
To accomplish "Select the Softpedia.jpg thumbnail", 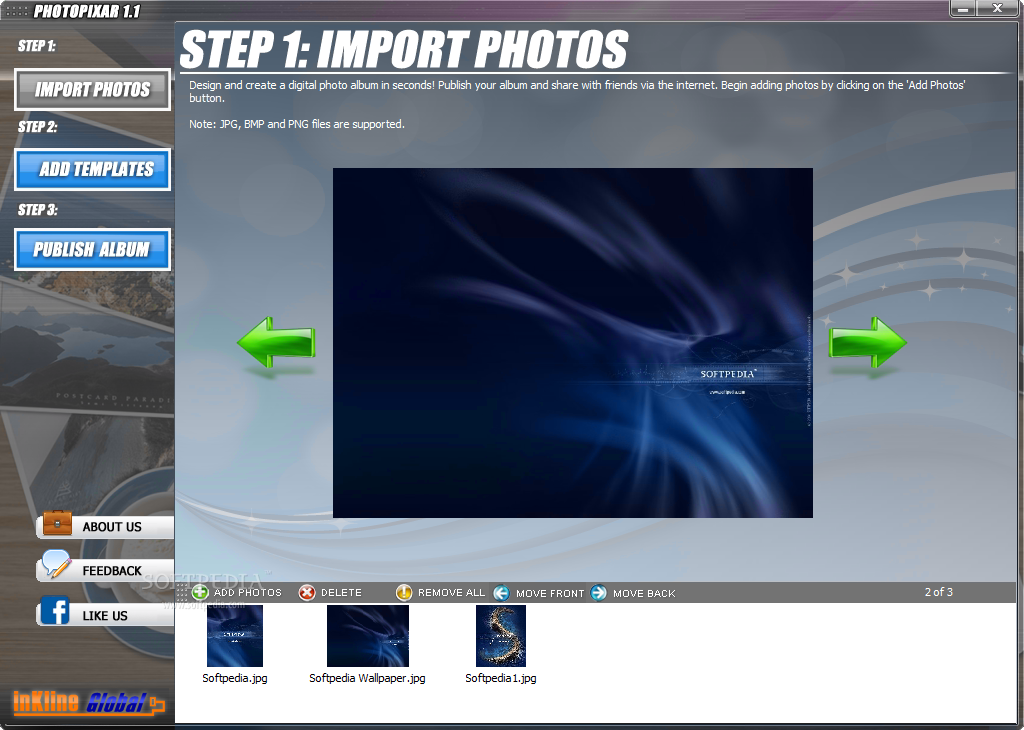I will 234,636.
